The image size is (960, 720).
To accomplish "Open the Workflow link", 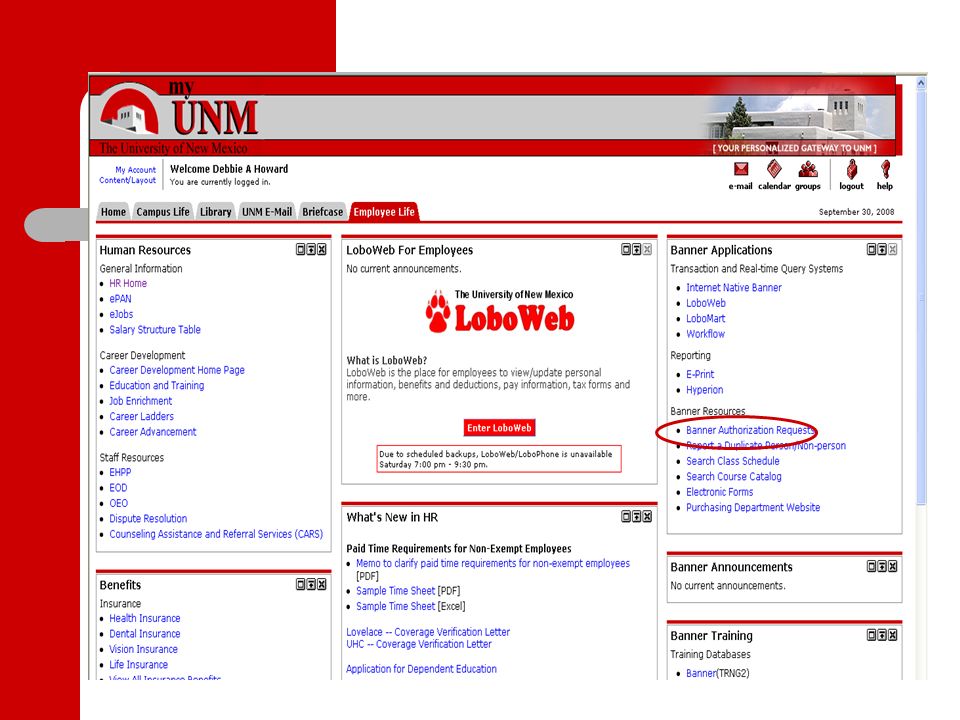I will pos(705,334).
